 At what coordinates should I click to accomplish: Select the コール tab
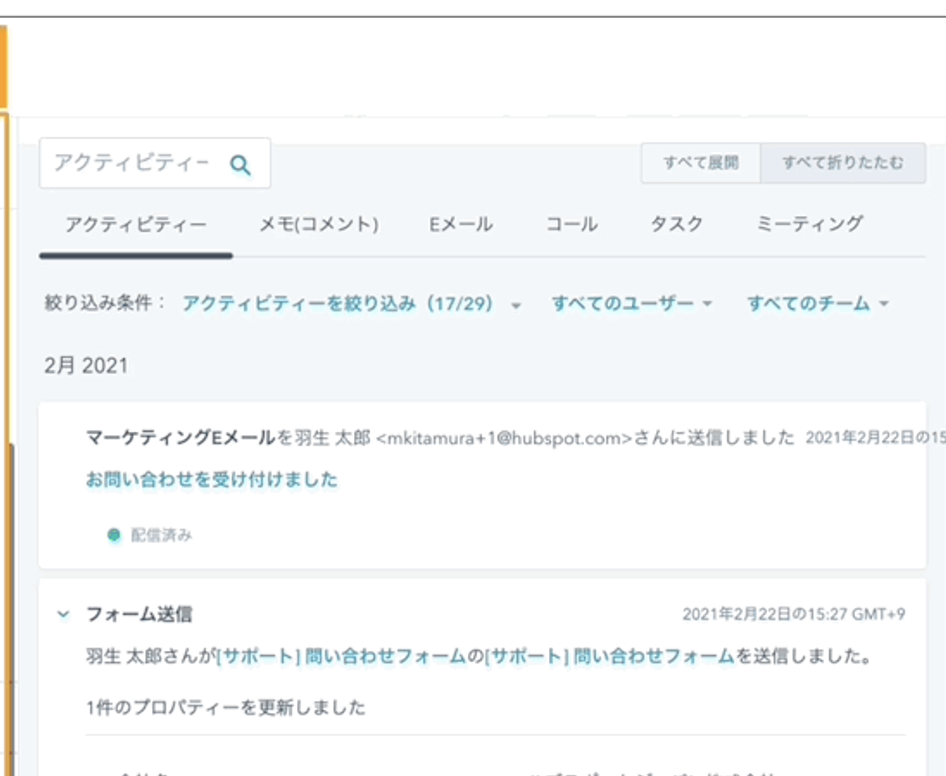coord(571,224)
